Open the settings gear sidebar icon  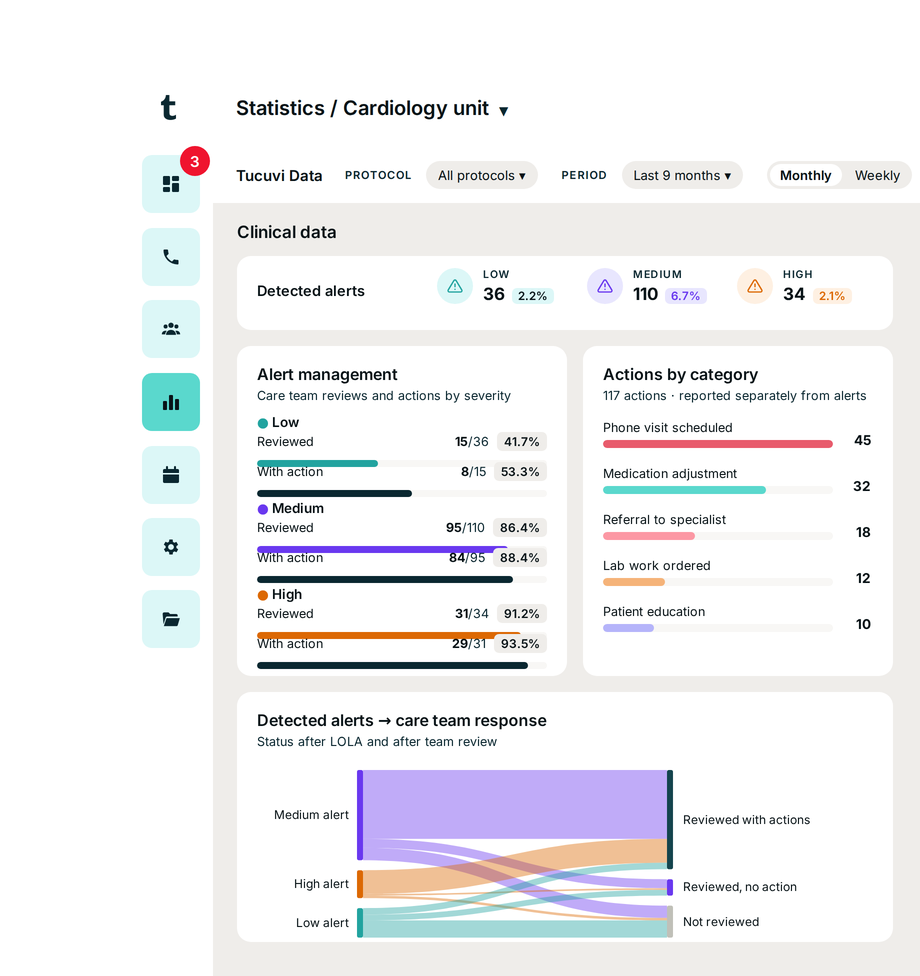click(x=171, y=547)
